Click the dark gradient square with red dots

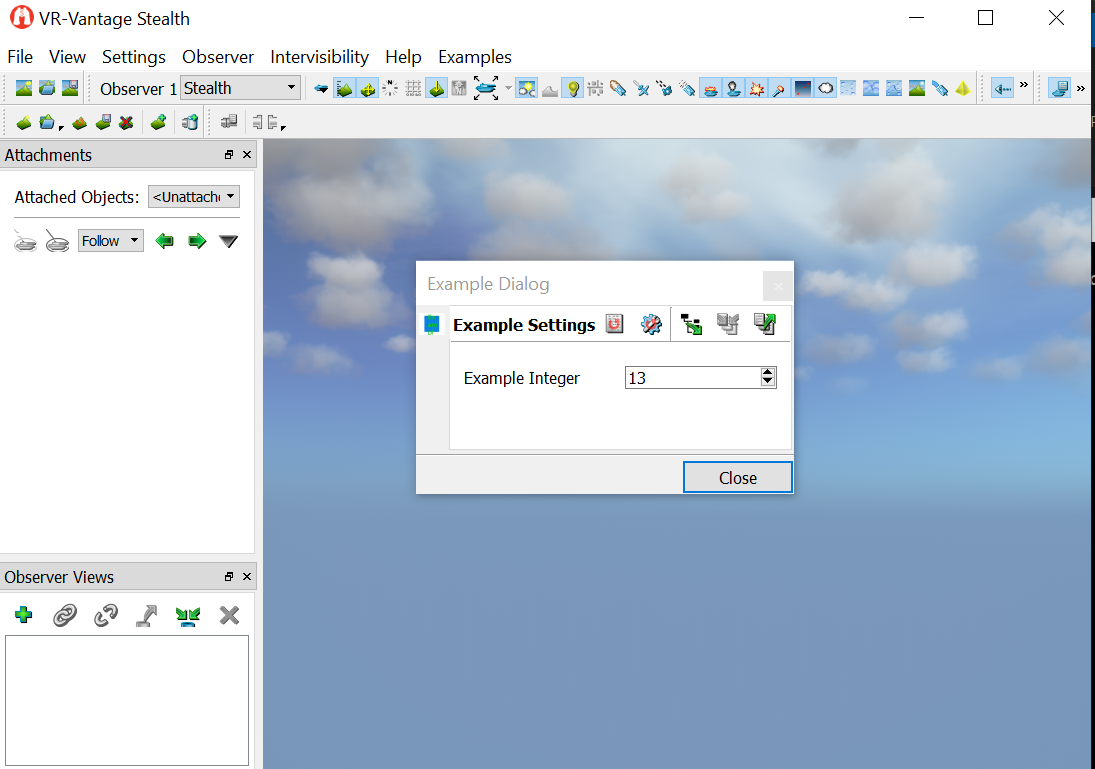point(802,89)
